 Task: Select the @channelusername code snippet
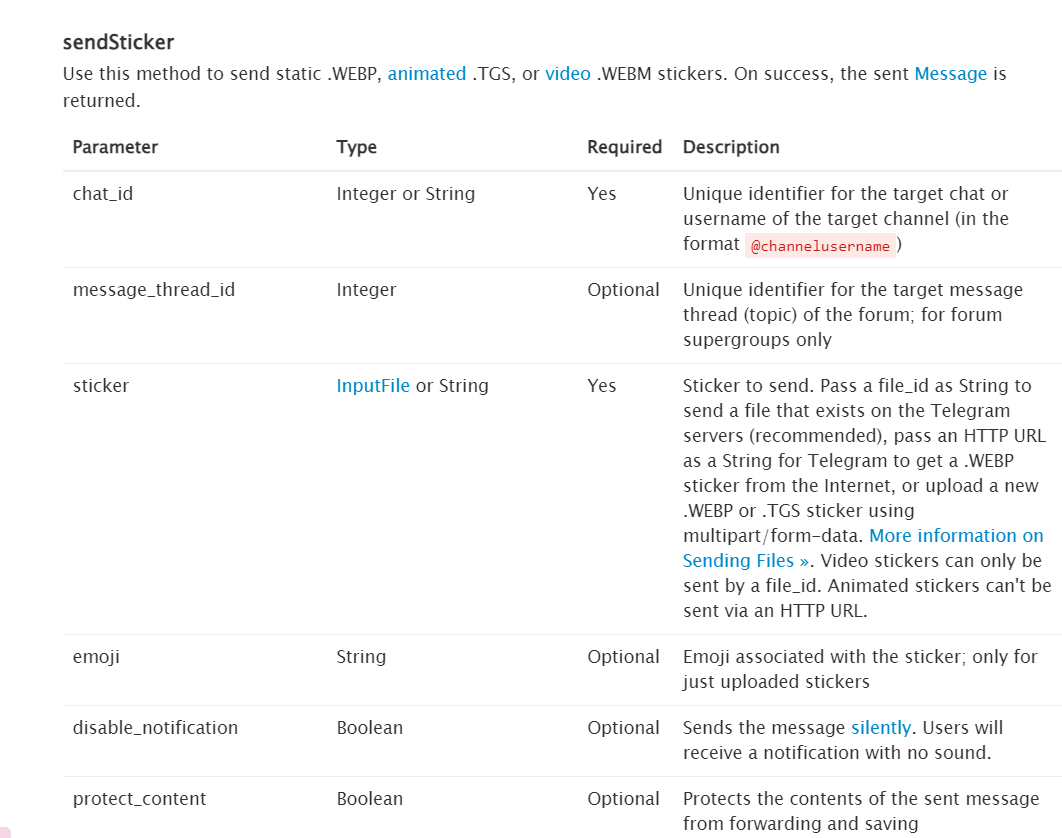[820, 246]
